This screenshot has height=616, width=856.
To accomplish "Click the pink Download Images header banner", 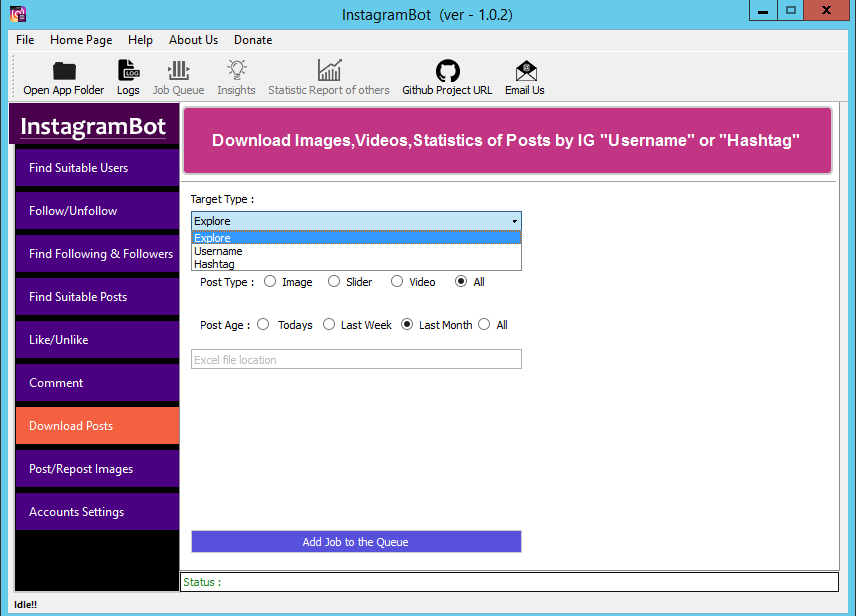I will (507, 140).
